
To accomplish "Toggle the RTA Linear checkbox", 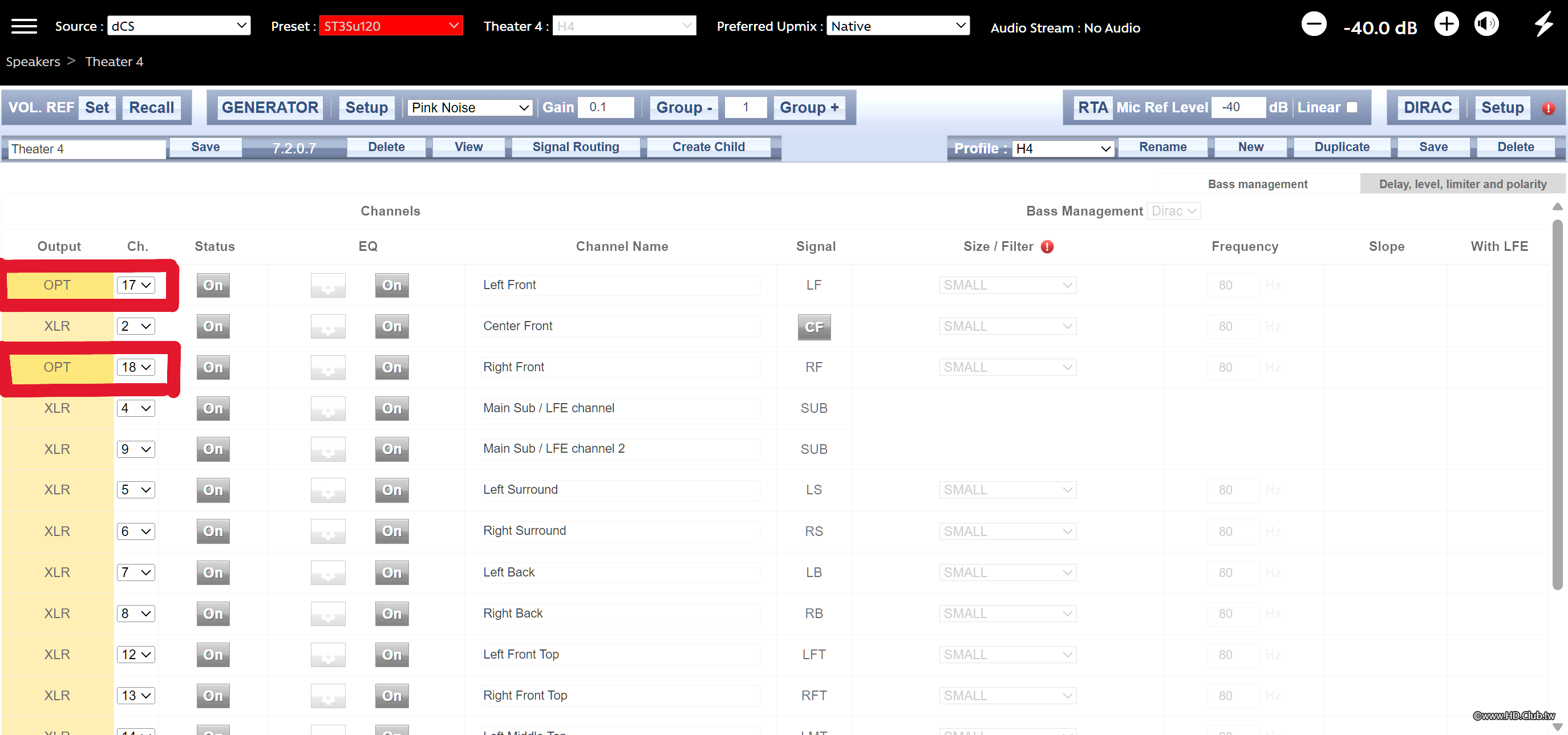I will click(1352, 107).
